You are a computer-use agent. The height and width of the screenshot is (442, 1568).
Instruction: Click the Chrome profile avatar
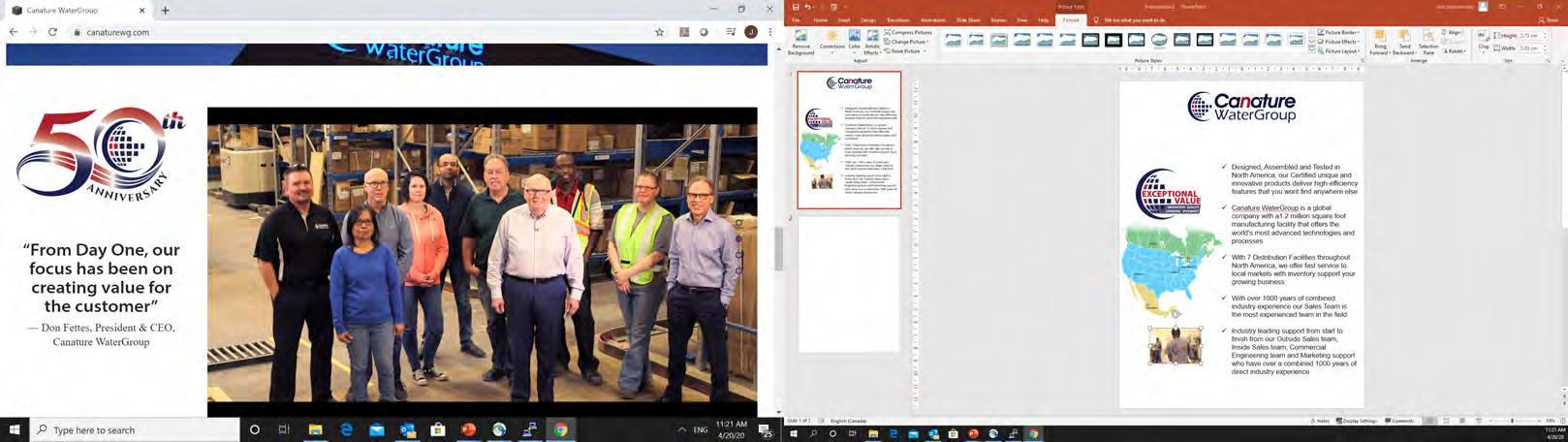point(750,32)
